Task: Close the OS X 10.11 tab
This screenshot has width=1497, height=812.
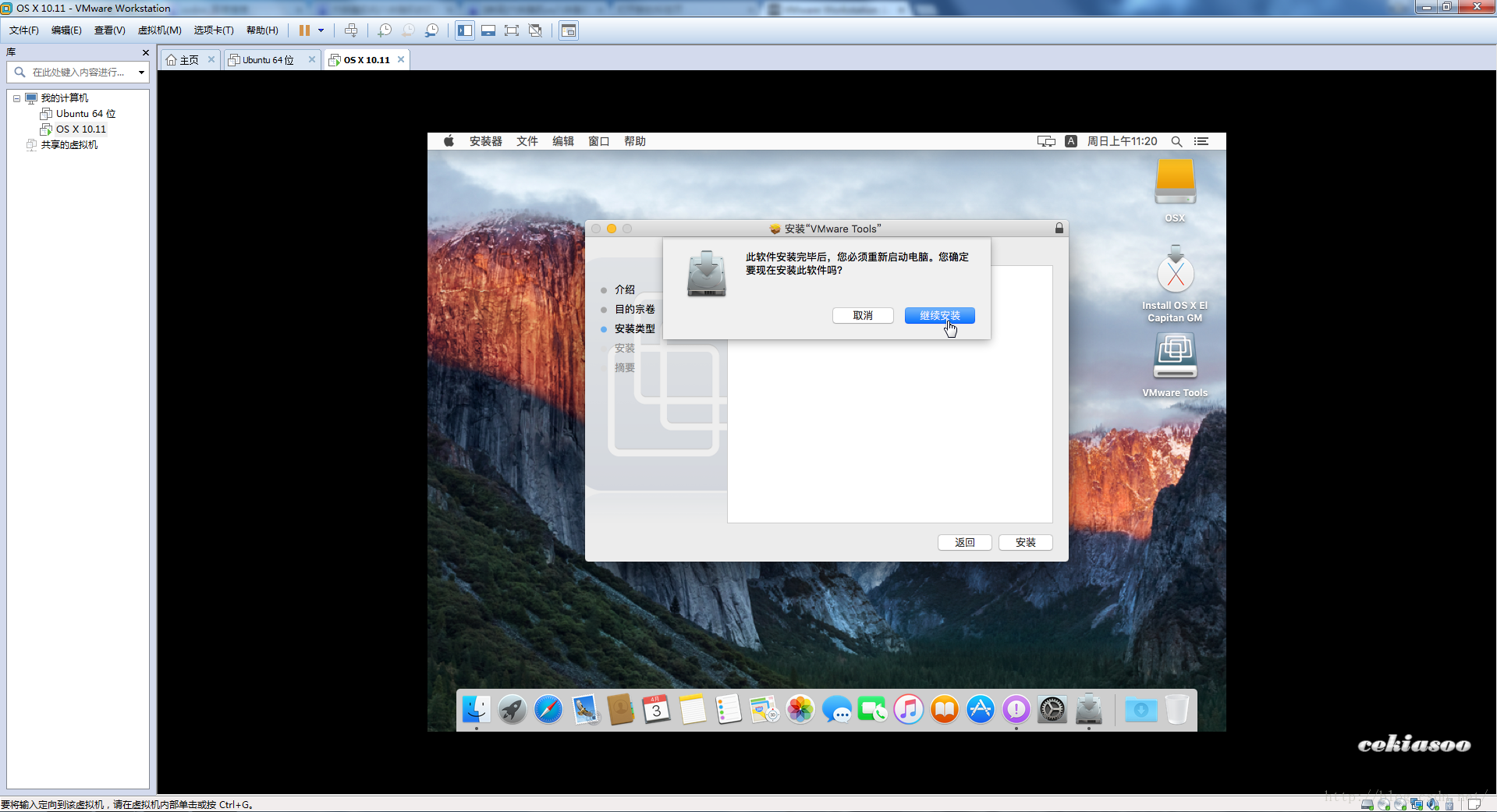Action: coord(401,59)
